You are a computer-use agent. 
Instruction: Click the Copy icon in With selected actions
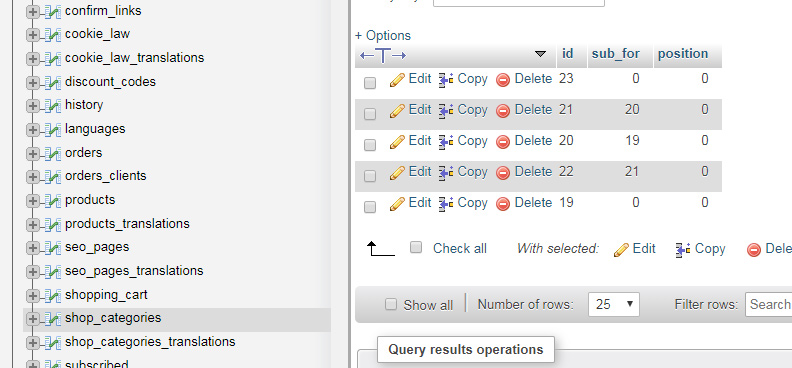[683, 249]
